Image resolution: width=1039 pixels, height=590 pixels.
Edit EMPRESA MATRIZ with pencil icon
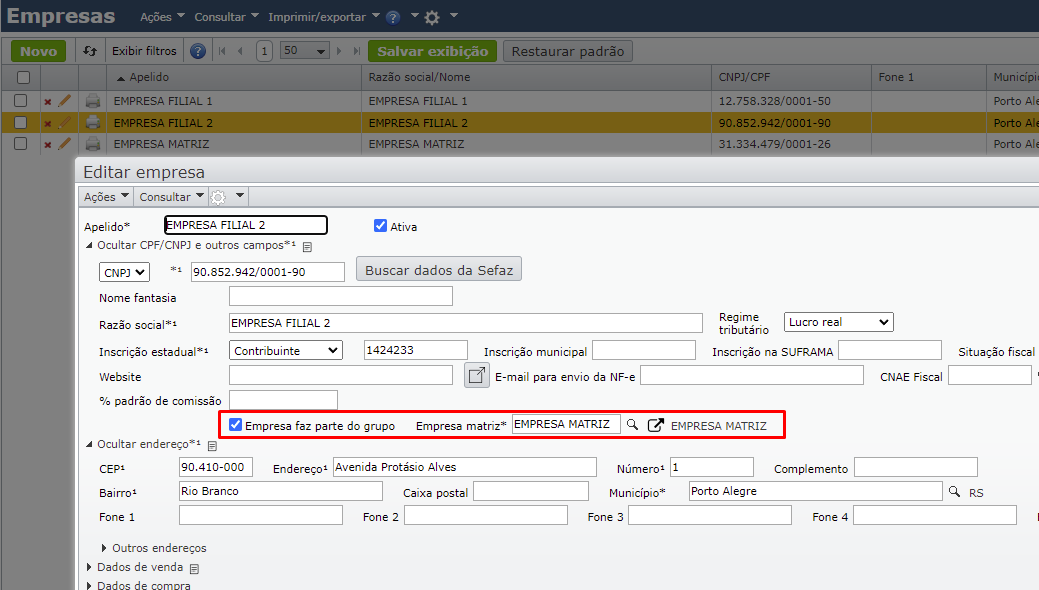coord(64,144)
